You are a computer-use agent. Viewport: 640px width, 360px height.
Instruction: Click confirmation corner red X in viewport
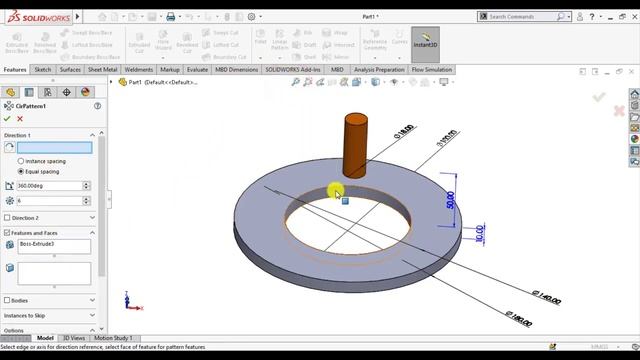(619, 111)
